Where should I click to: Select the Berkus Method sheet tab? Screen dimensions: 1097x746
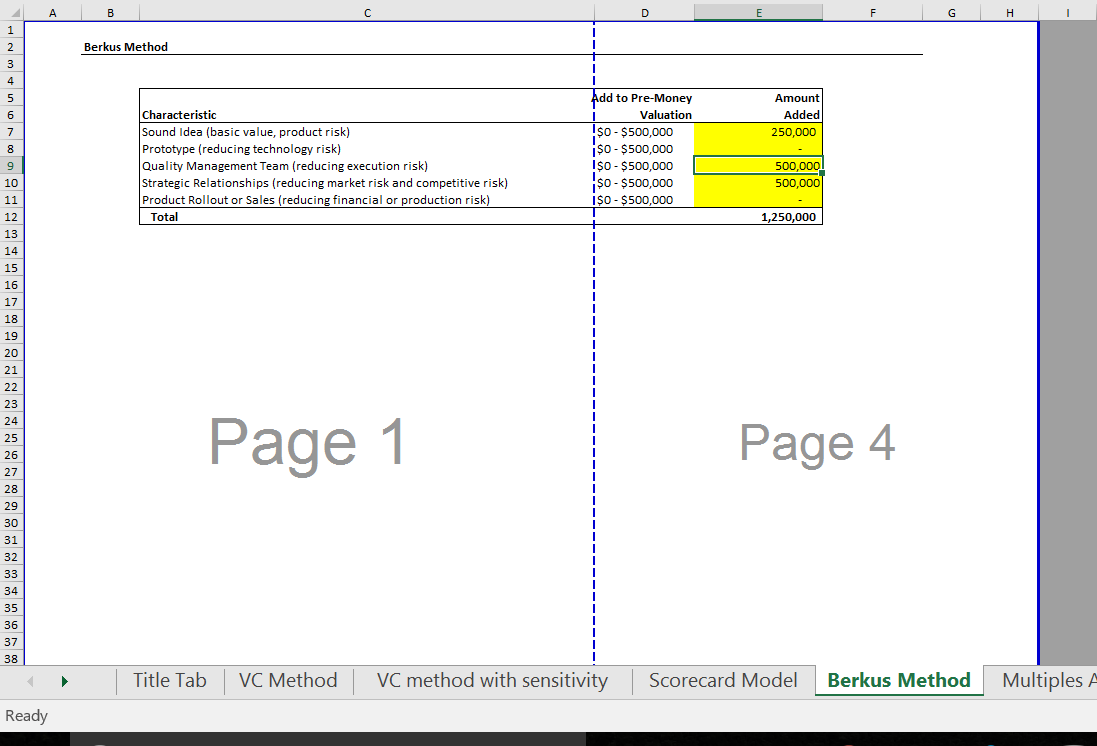[x=899, y=680]
